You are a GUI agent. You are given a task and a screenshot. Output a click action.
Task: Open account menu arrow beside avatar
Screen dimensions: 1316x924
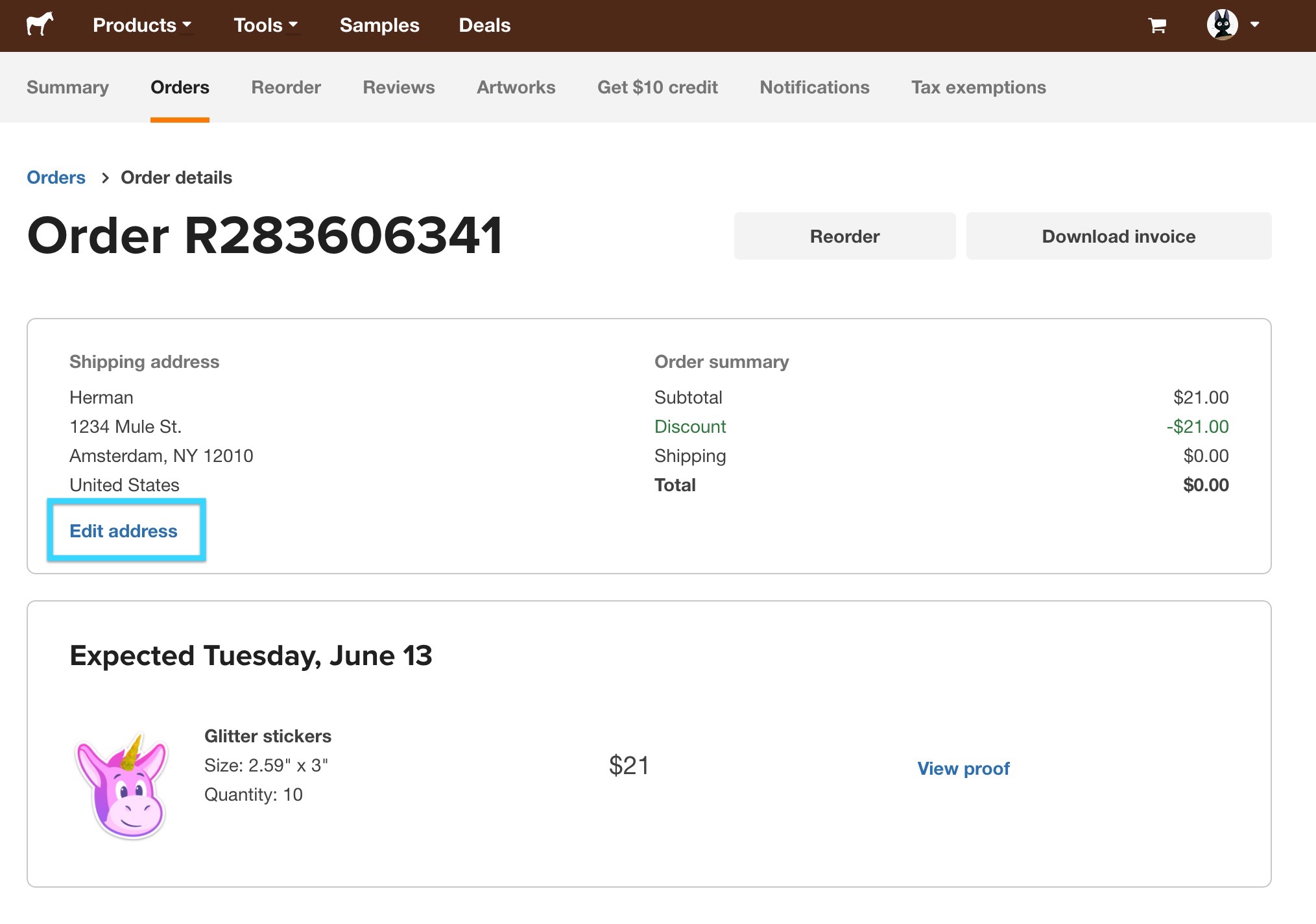click(x=1254, y=25)
